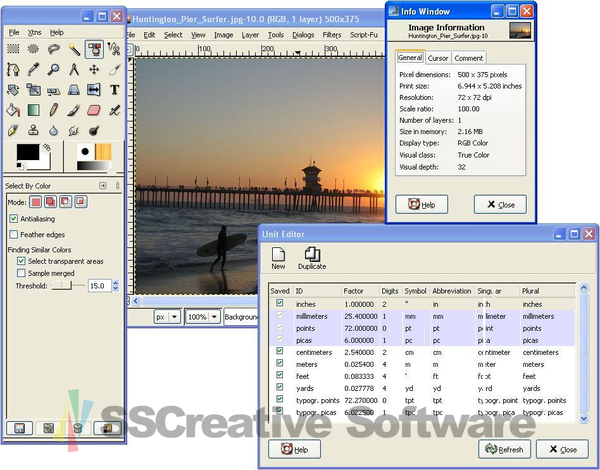
Task: Click Close button in Unit Editor
Action: click(x=562, y=449)
